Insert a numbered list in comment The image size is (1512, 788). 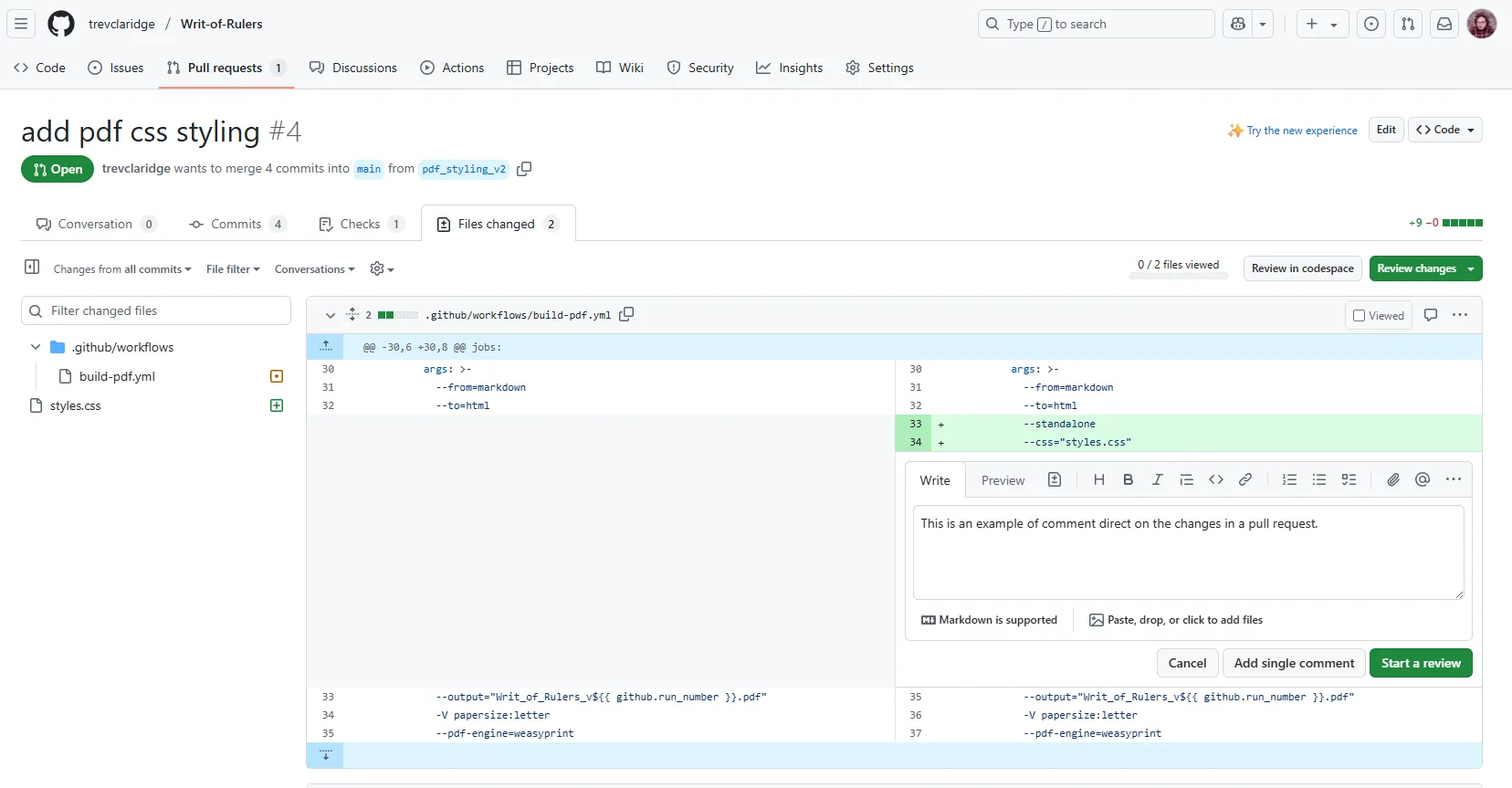click(x=1289, y=480)
